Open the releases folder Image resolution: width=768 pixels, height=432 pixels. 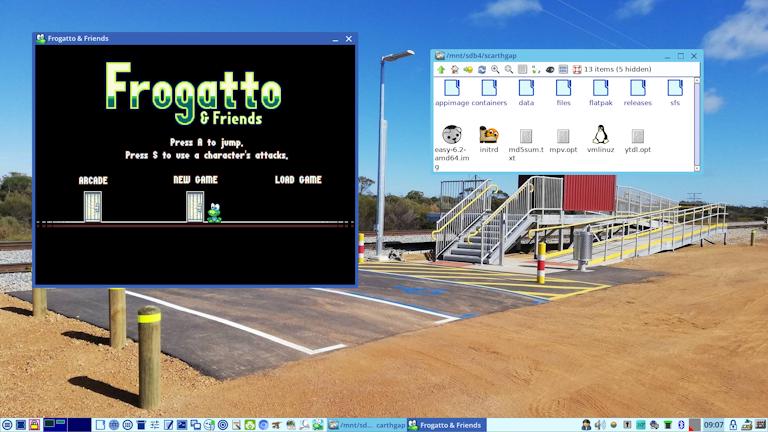pyautogui.click(x=638, y=93)
